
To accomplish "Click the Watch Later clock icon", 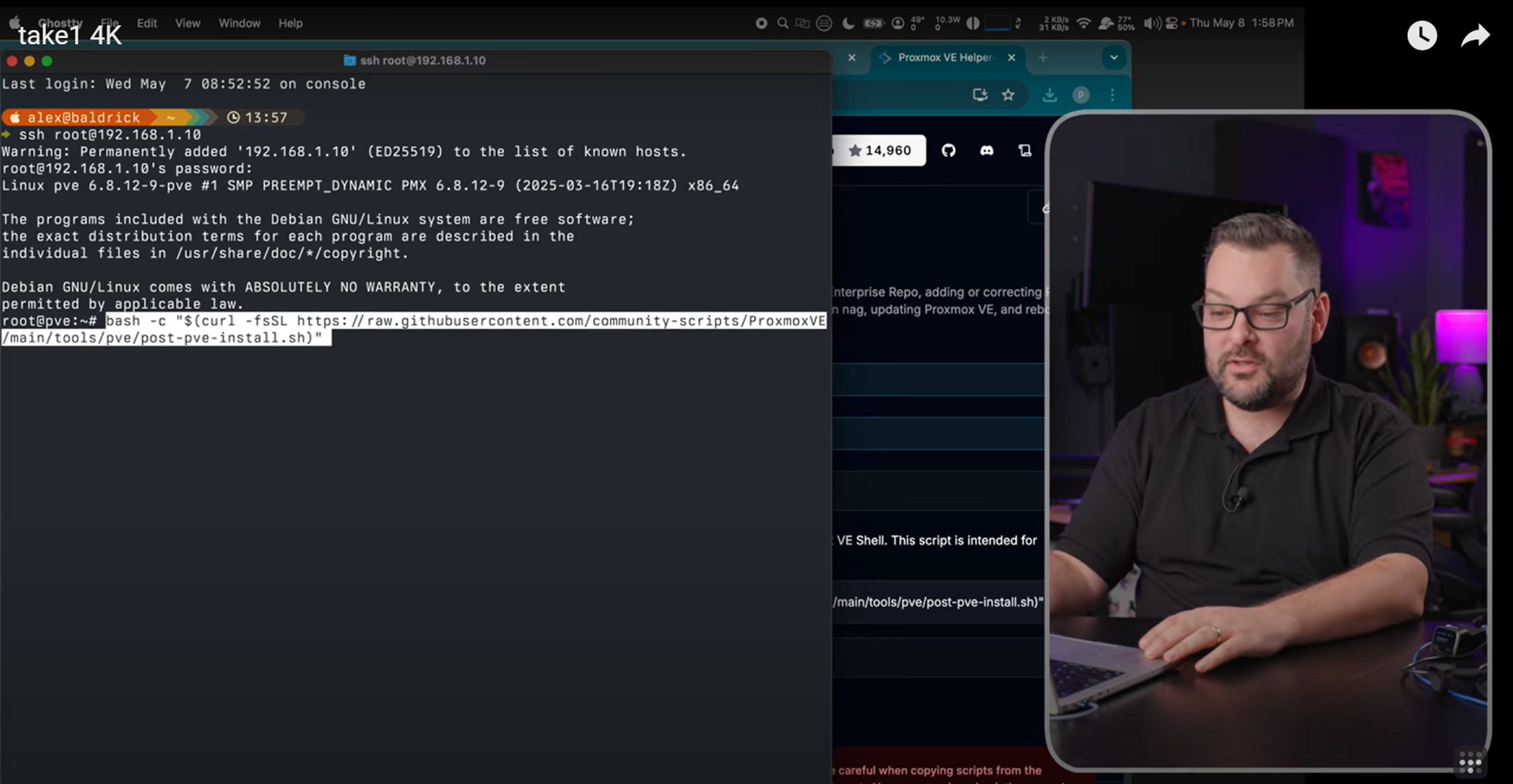I will pos(1421,36).
